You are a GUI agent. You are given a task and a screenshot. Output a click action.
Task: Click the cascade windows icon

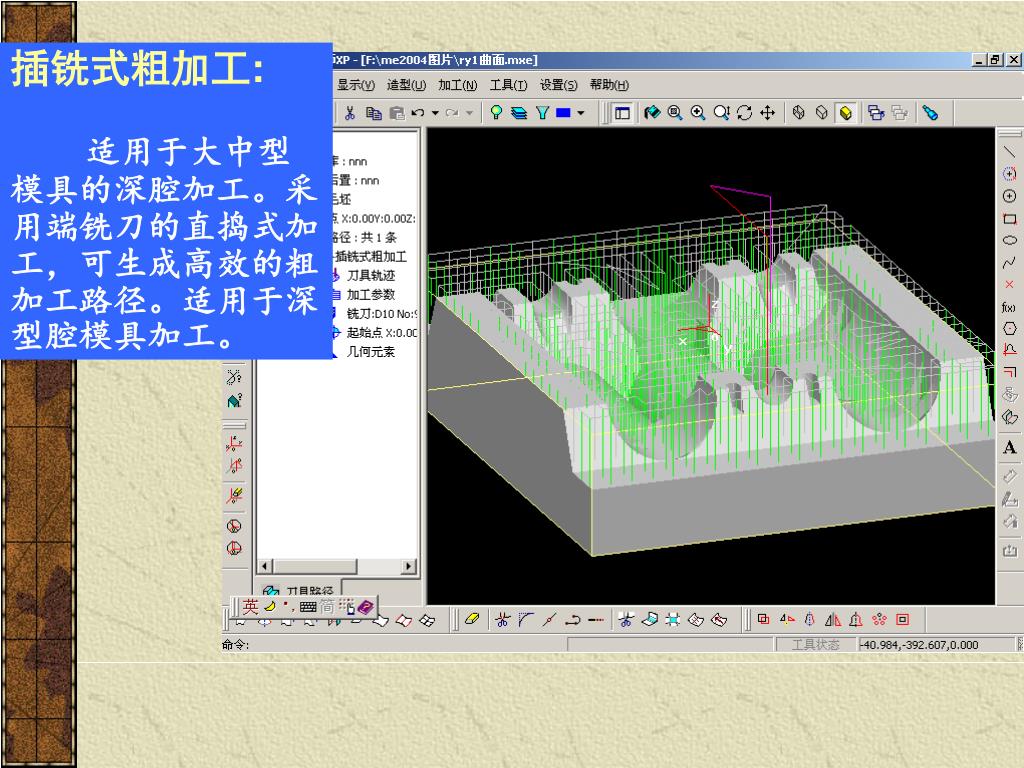point(876,113)
